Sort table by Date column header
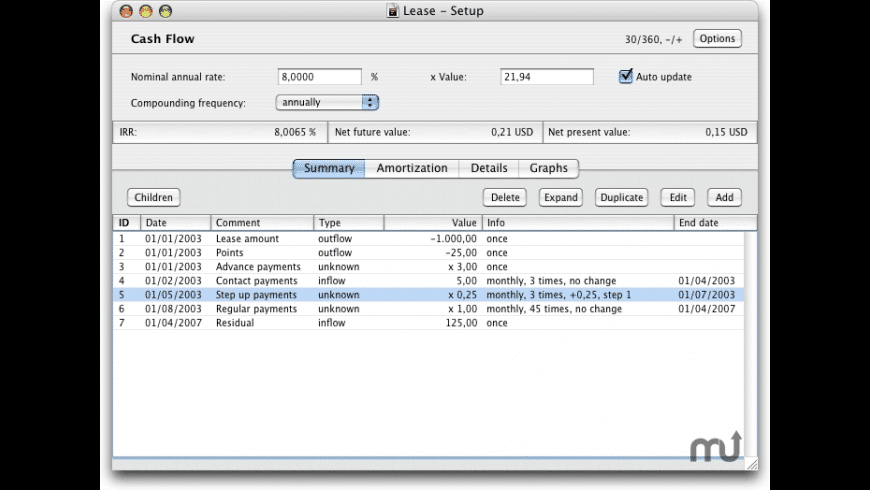Screen dimensions: 870x490 tap(175, 223)
